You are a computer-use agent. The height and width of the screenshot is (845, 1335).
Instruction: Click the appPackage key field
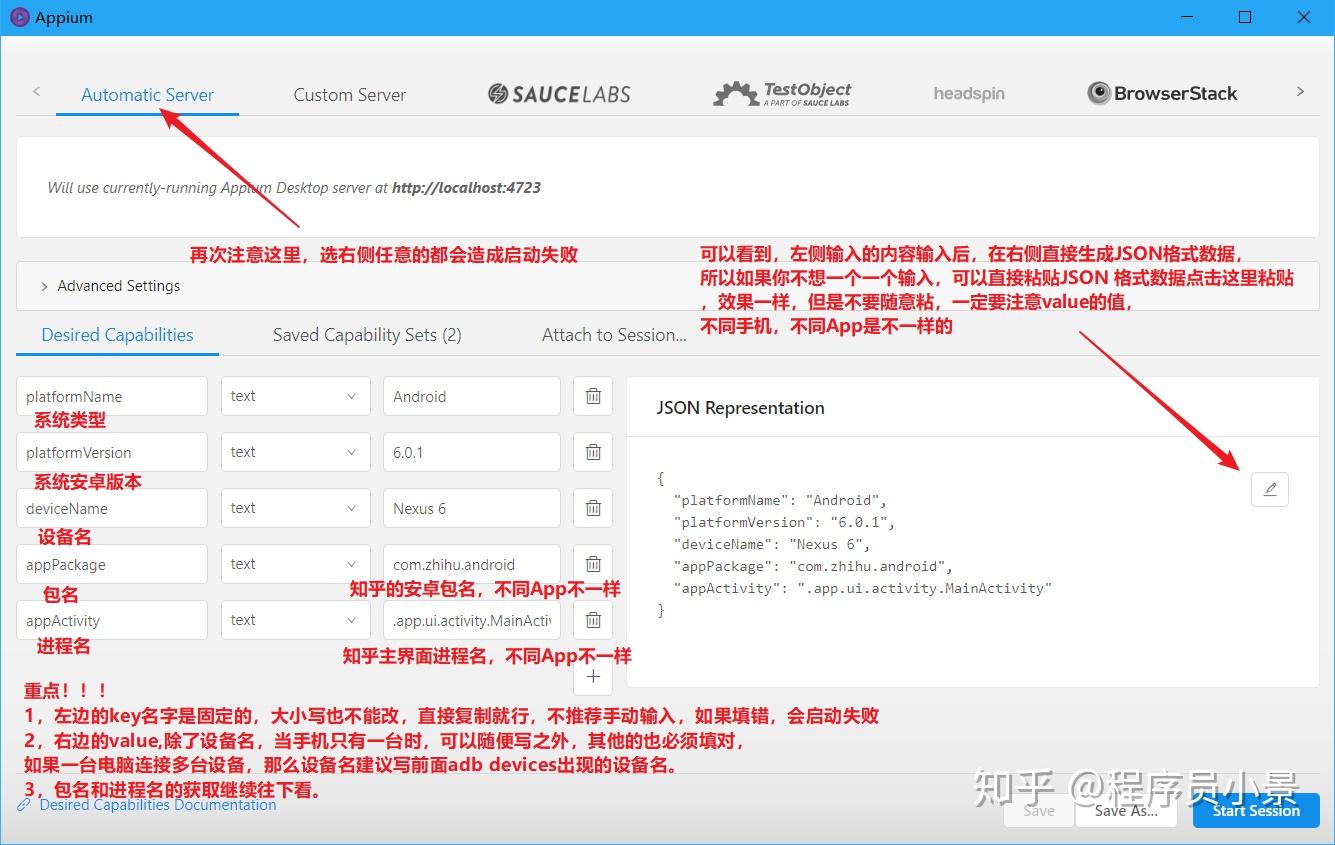tap(112, 564)
